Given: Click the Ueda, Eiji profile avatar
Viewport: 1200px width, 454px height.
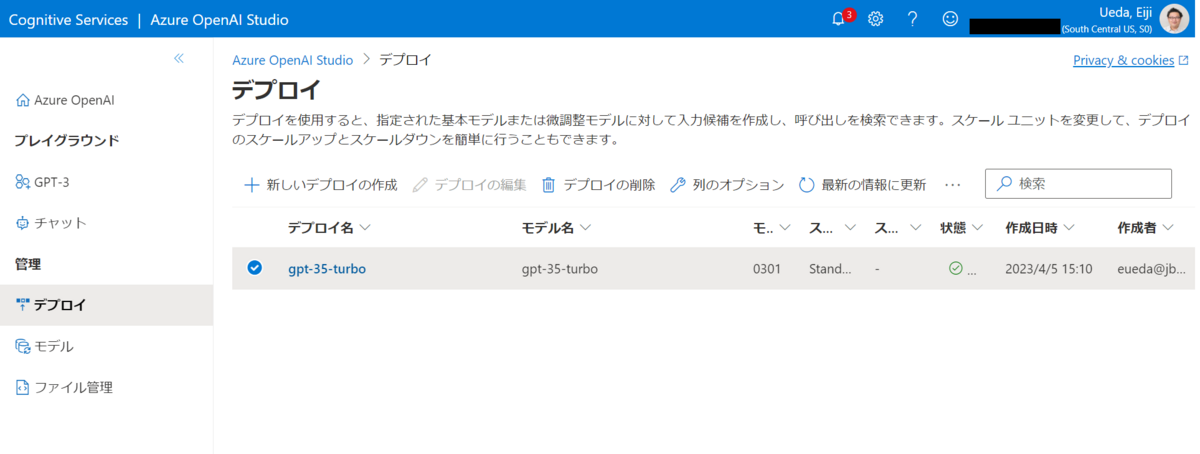Looking at the screenshot, I should tap(1174, 19).
